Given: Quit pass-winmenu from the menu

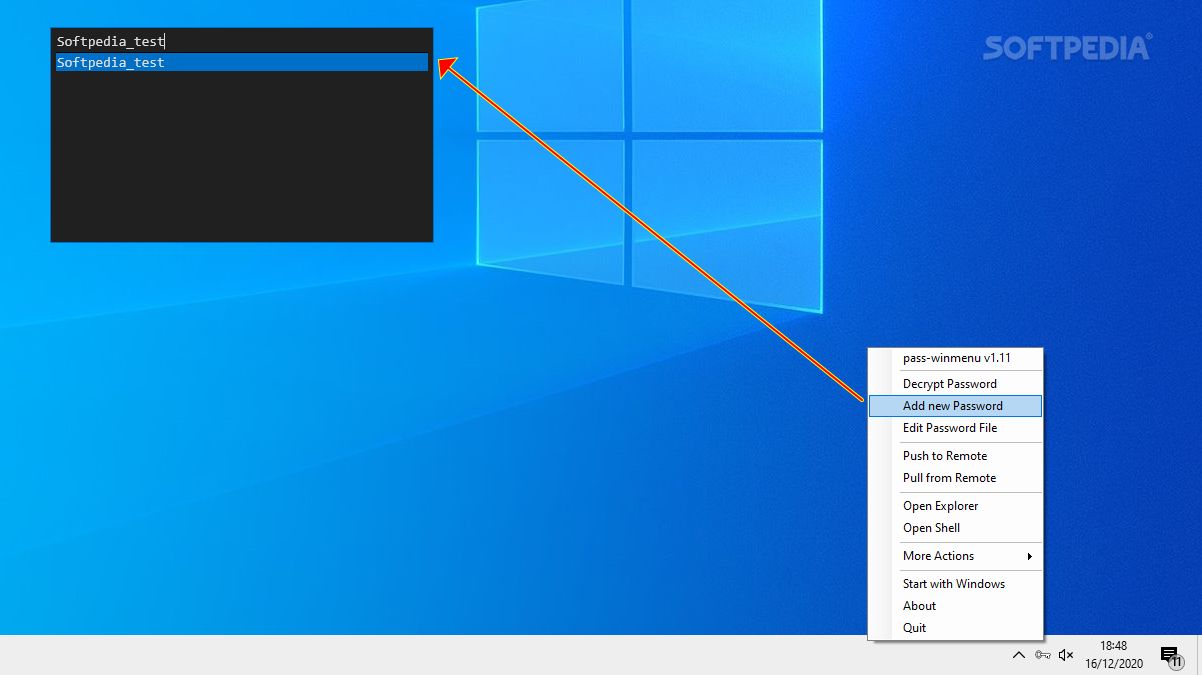Looking at the screenshot, I should [955, 628].
